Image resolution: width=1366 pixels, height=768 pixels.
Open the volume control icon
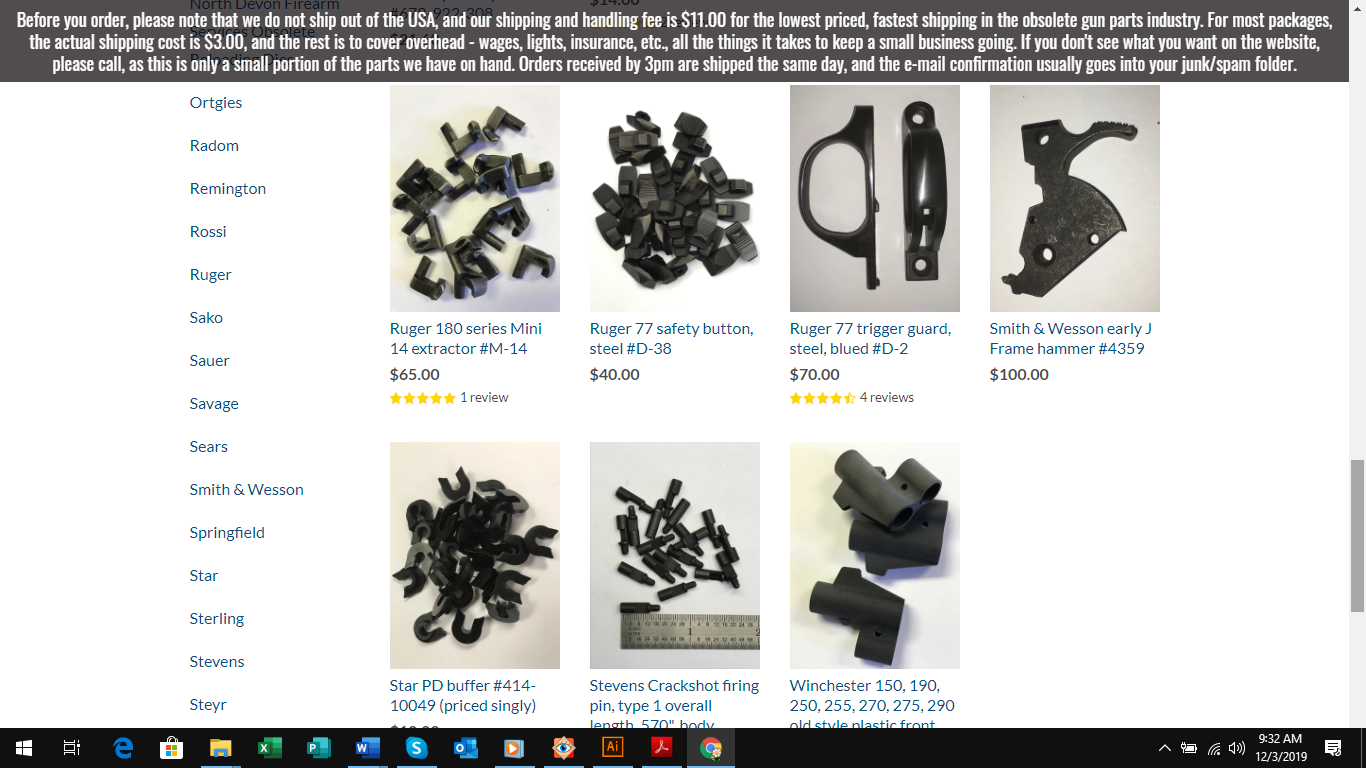click(x=1237, y=748)
